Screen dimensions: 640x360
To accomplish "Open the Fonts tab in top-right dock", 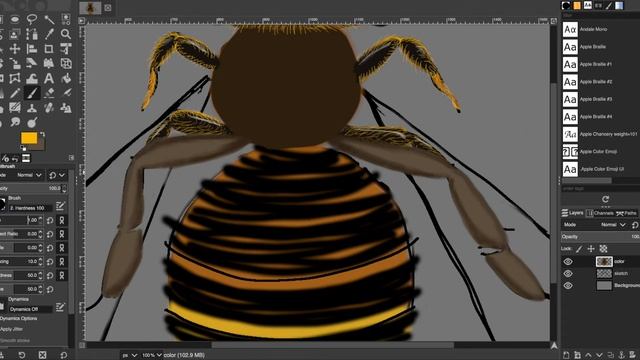I will pyautogui.click(x=588, y=5).
